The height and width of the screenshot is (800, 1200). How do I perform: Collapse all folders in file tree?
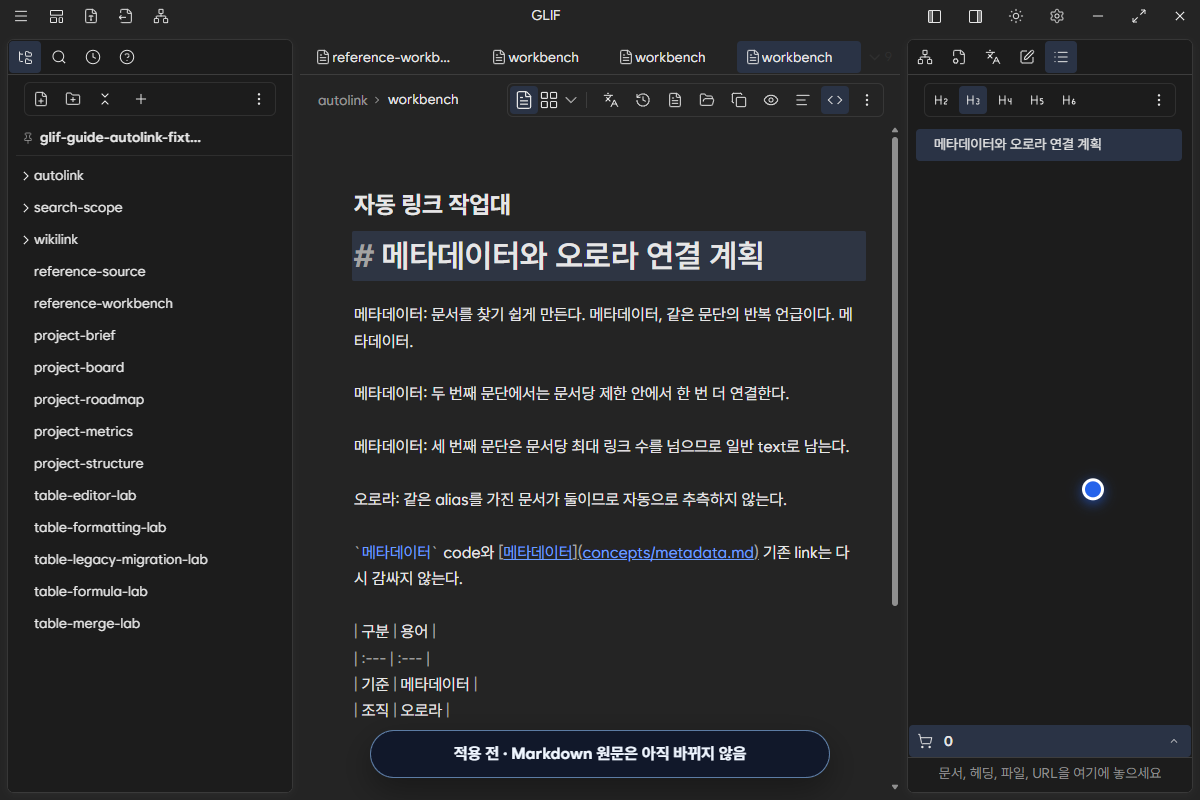pyautogui.click(x=105, y=99)
